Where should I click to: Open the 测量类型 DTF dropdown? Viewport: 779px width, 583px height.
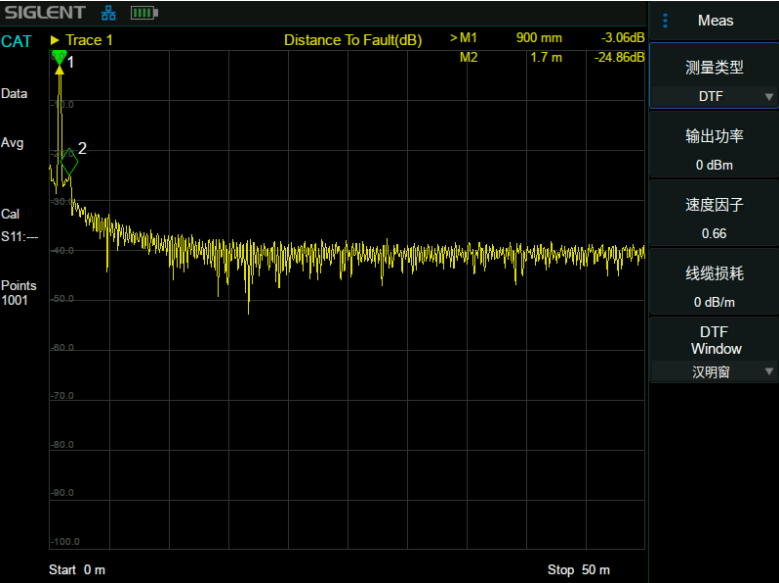tap(714, 81)
